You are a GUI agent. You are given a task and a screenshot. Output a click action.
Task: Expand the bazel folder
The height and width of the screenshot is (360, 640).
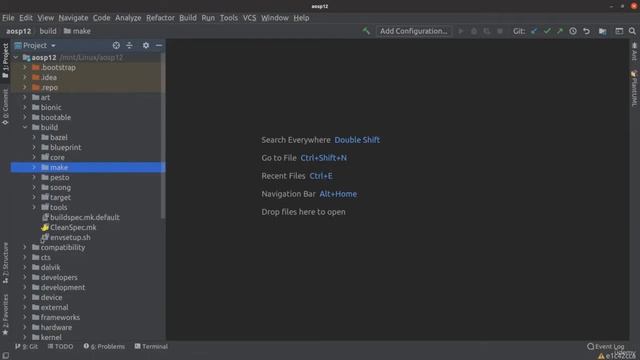(x=34, y=137)
